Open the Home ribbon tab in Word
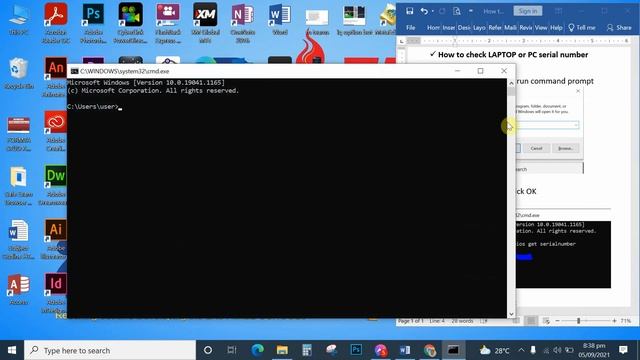Image resolution: width=640 pixels, height=360 pixels. (433, 28)
